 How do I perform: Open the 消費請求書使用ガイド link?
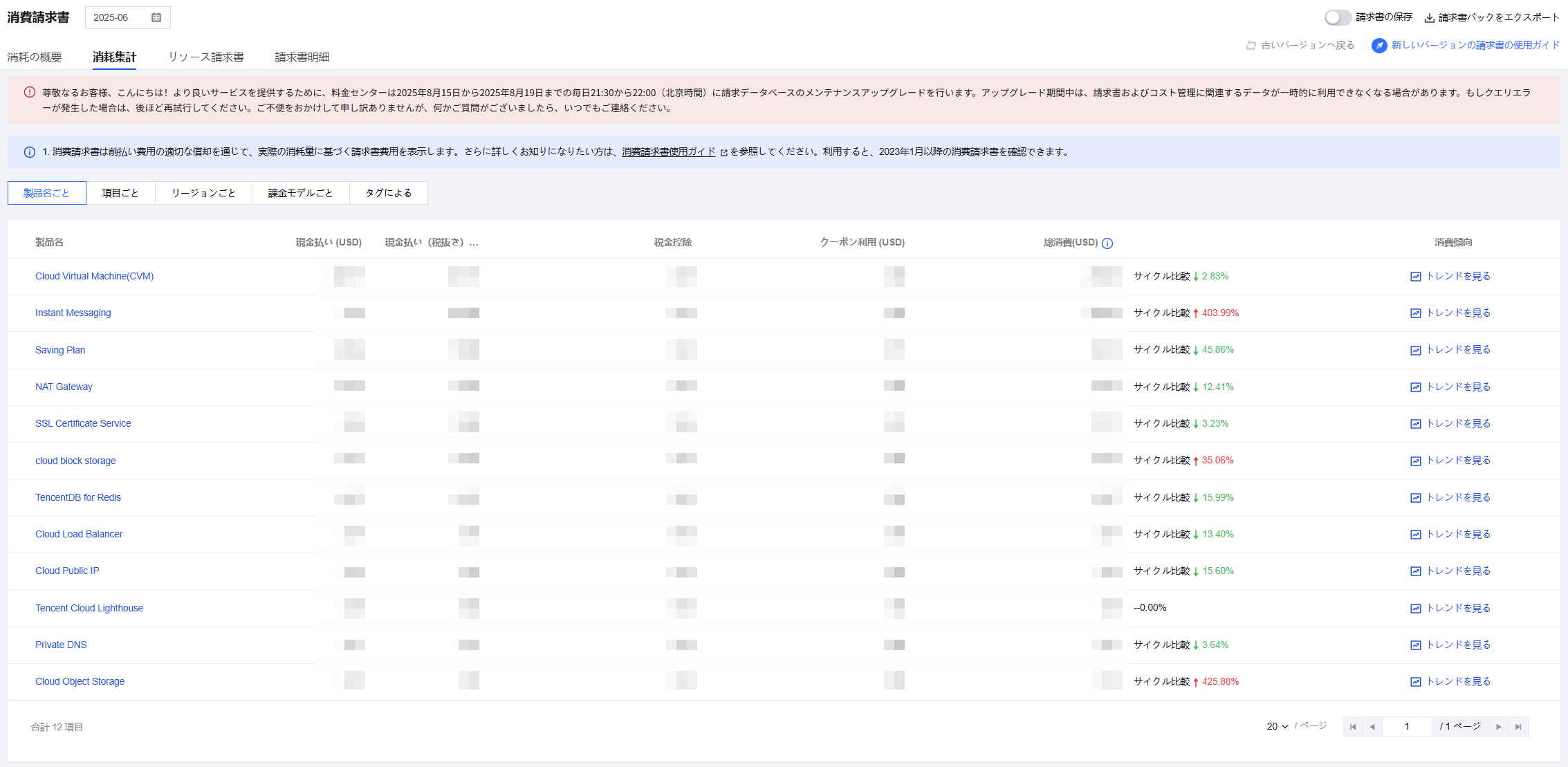(x=668, y=151)
